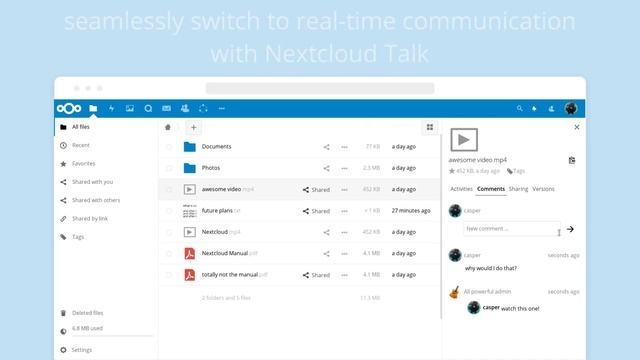Image resolution: width=640 pixels, height=360 pixels.
Task: Open the more apps ellipsis menu
Action: coord(222,108)
